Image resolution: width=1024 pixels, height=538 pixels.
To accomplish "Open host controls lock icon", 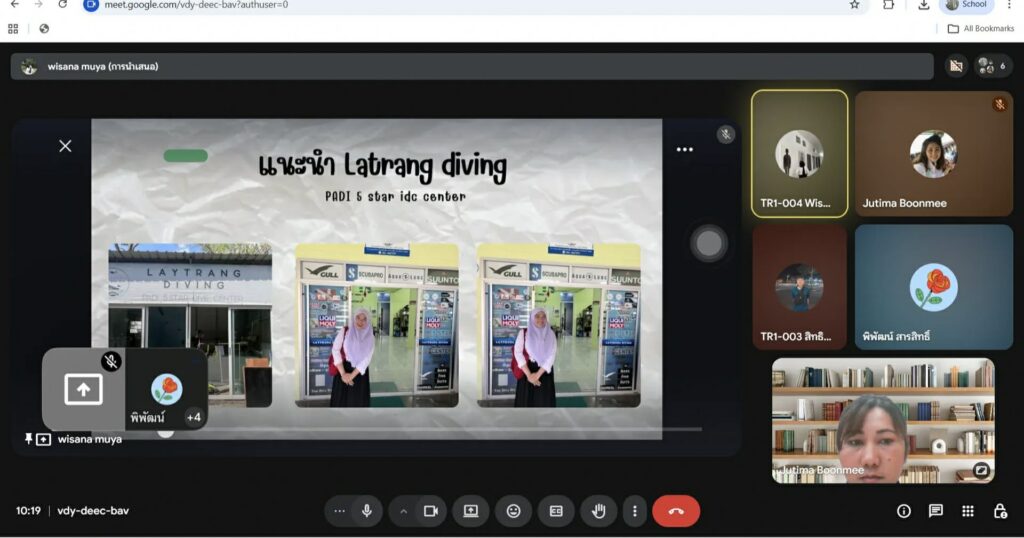I will (x=999, y=511).
